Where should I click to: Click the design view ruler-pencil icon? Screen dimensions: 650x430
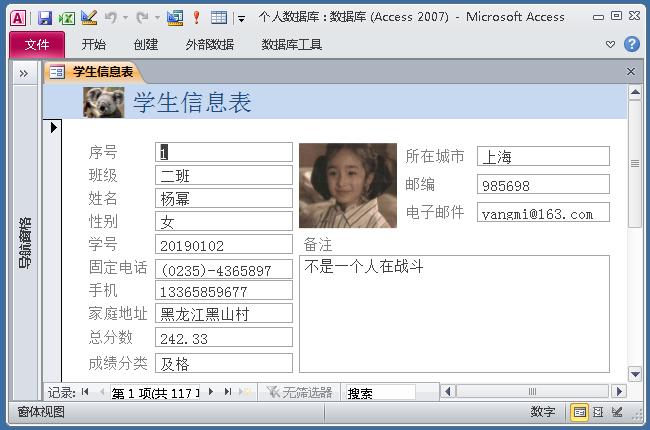click(89, 17)
